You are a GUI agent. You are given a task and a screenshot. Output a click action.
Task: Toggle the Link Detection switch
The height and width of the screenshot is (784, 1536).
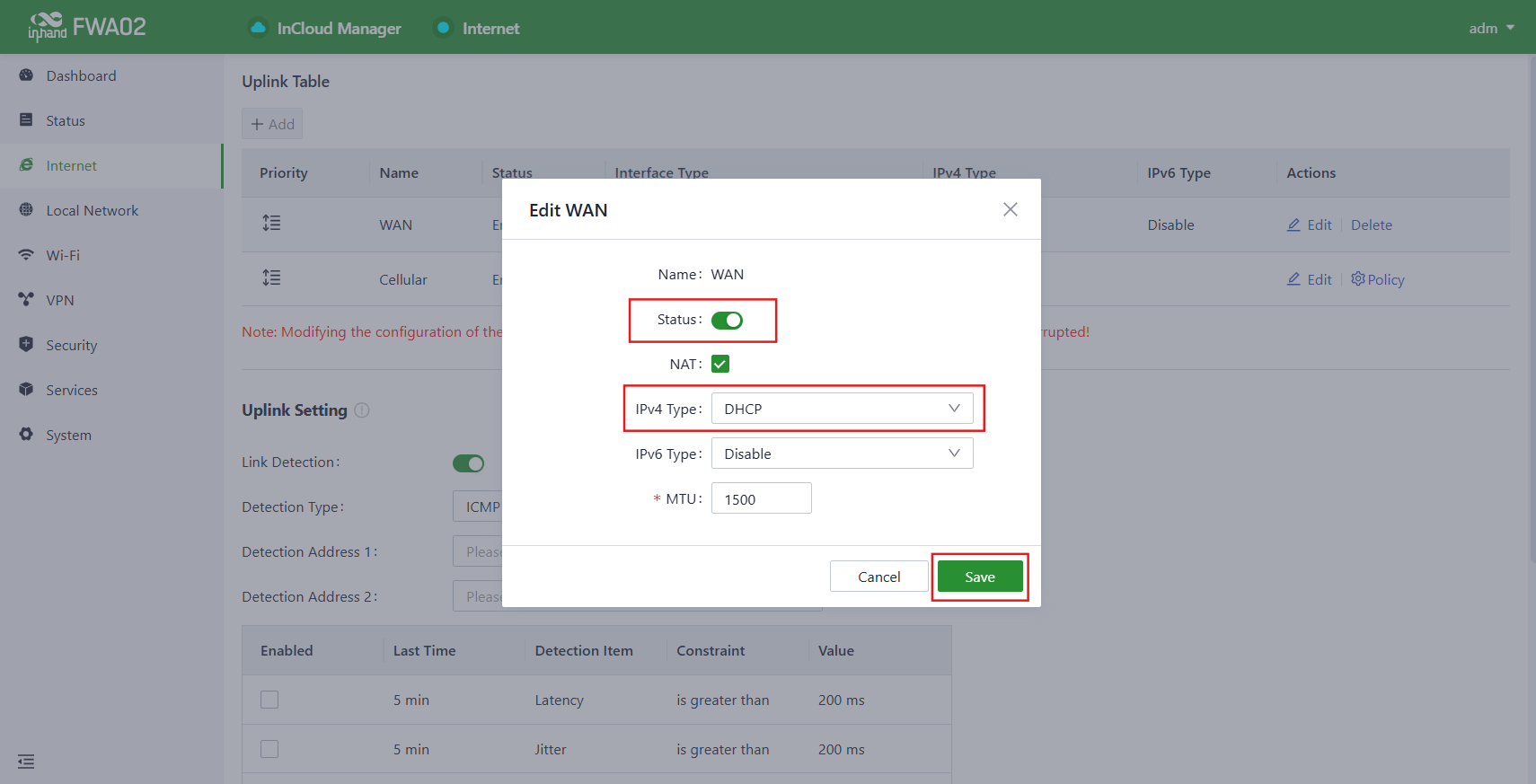[x=468, y=462]
